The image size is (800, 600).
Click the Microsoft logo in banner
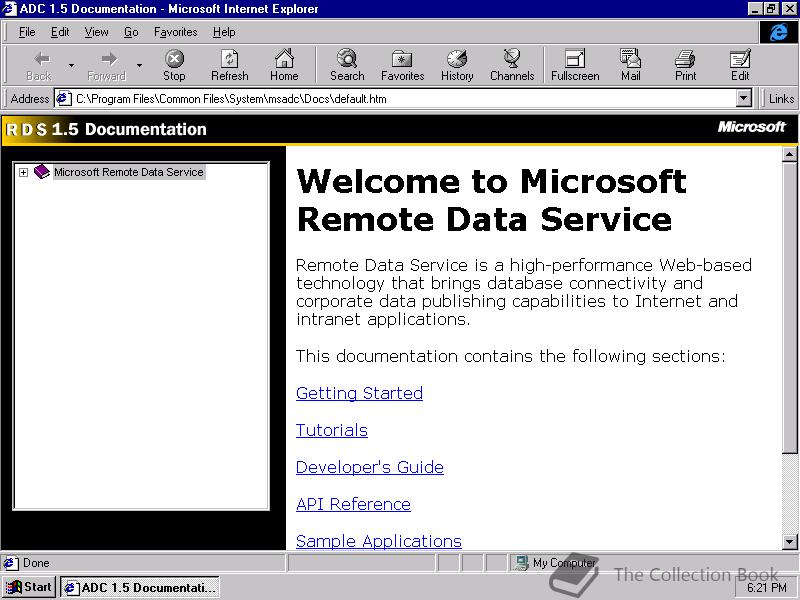[751, 127]
